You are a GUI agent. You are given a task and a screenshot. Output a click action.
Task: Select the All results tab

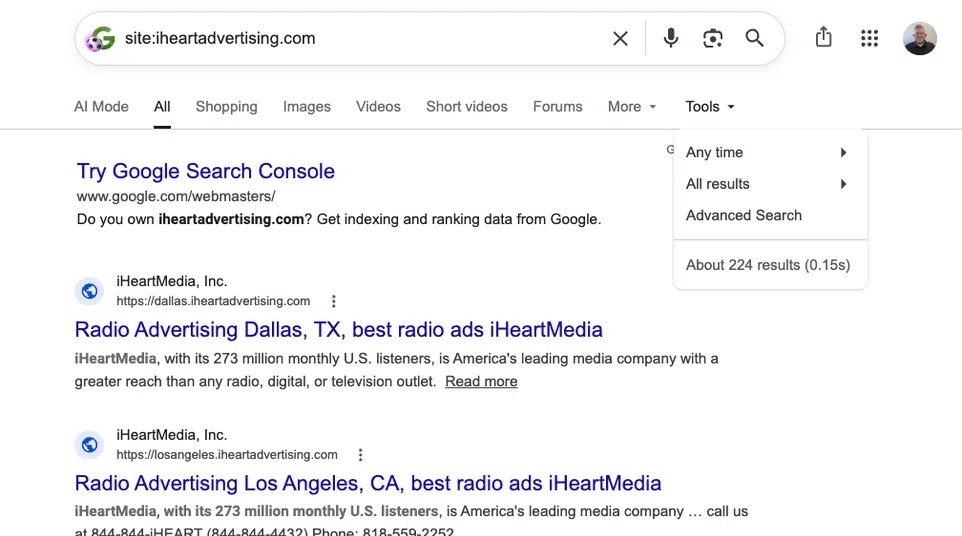pyautogui.click(x=162, y=107)
